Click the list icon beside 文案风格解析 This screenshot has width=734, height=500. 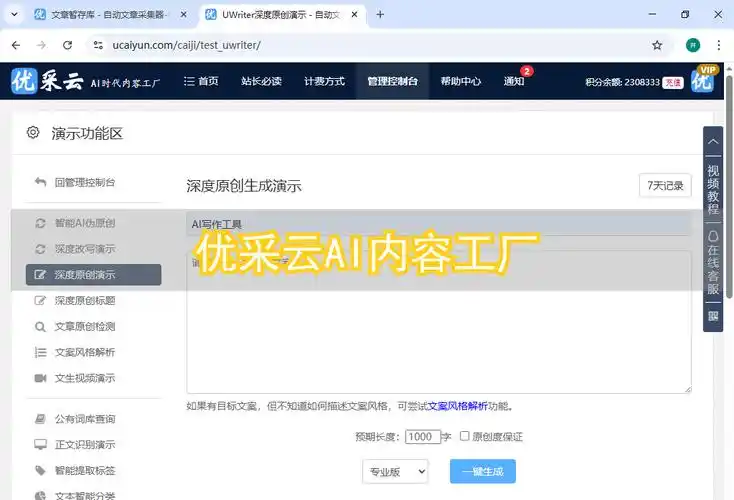(x=41, y=352)
